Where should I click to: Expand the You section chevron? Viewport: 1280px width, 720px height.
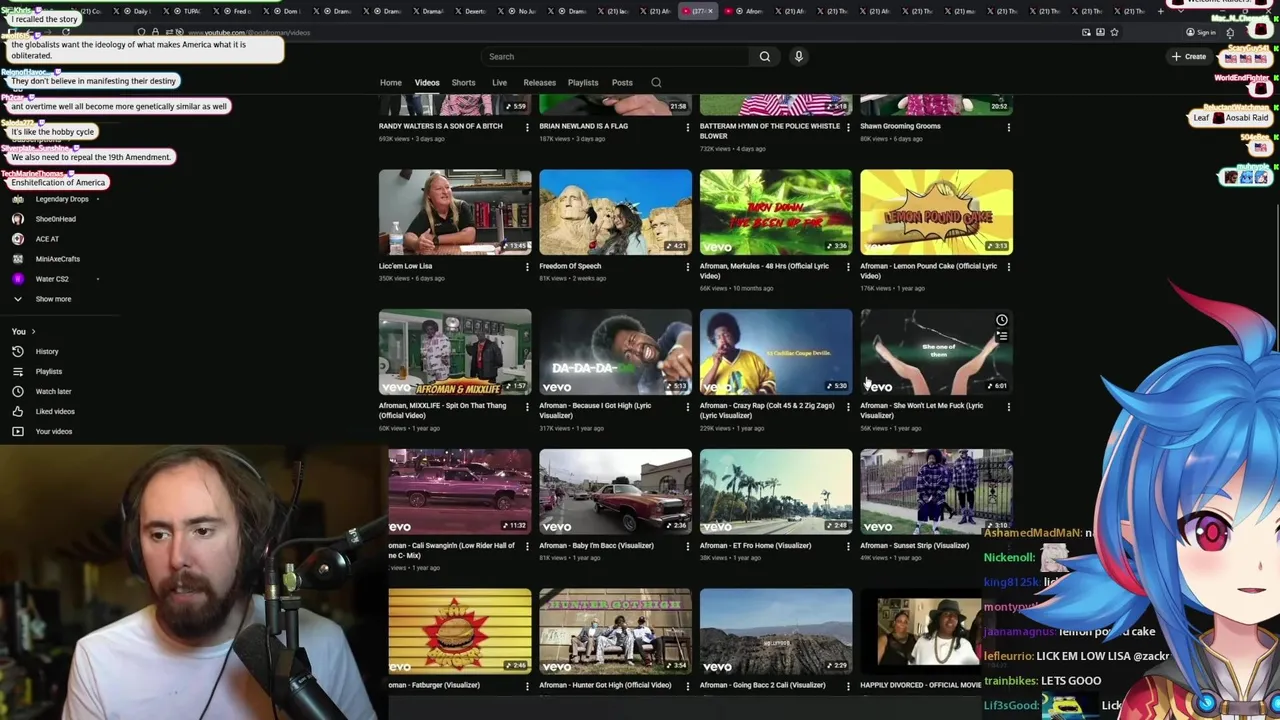[x=33, y=332]
